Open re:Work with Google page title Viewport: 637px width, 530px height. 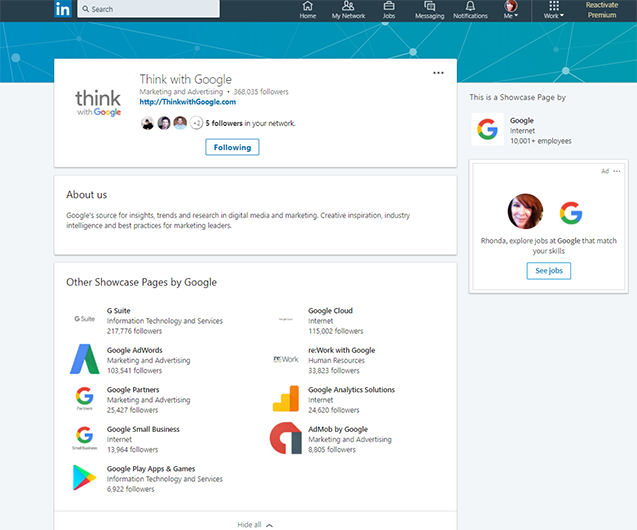pos(342,350)
